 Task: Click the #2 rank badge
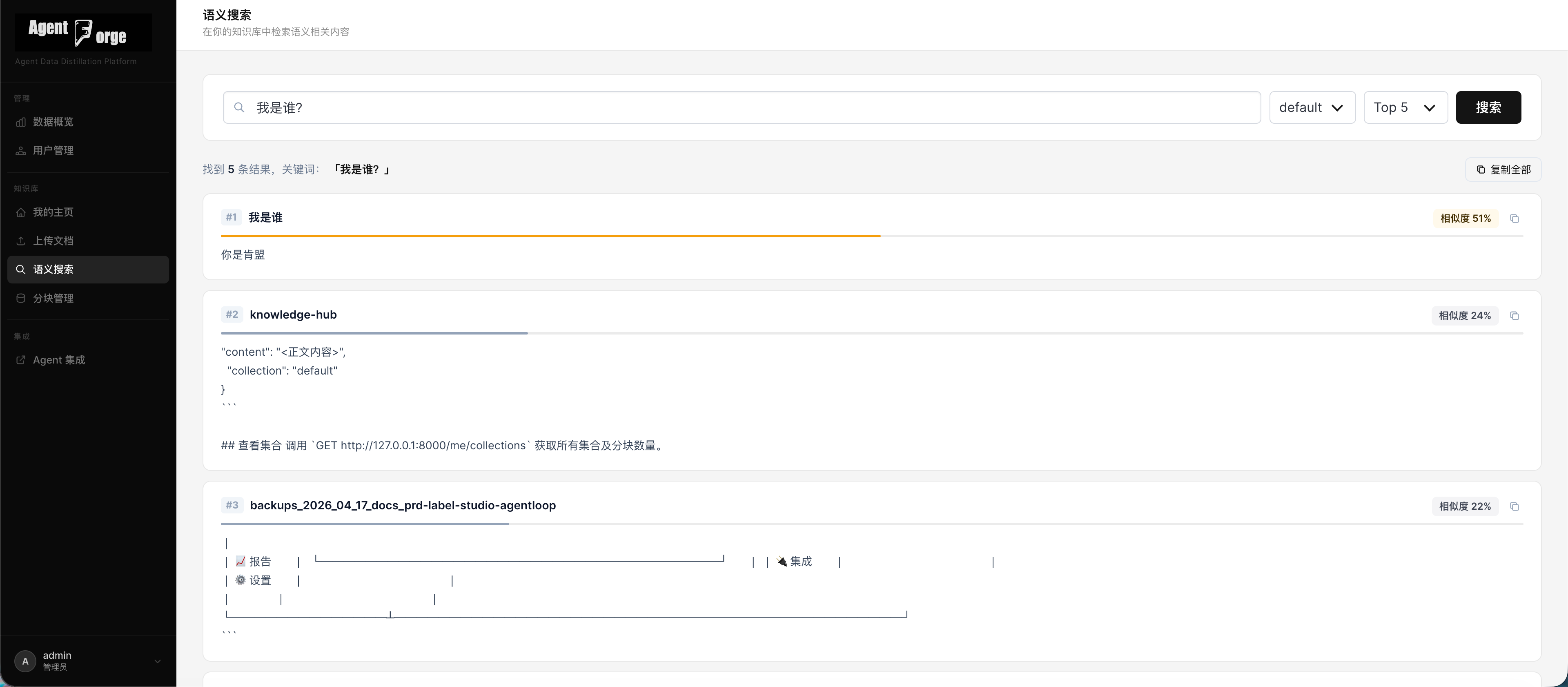click(x=232, y=314)
